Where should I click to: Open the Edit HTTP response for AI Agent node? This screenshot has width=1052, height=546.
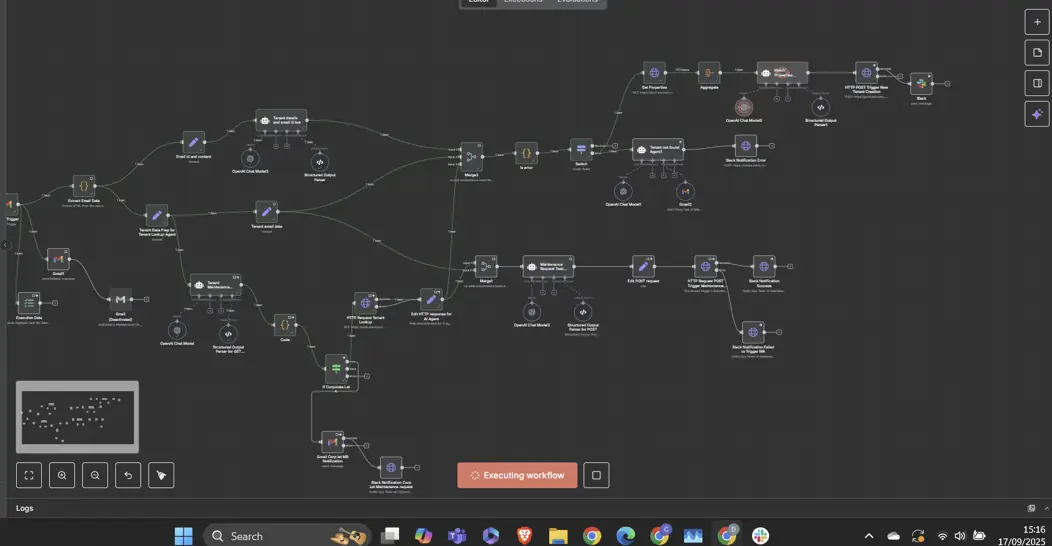[431, 299]
